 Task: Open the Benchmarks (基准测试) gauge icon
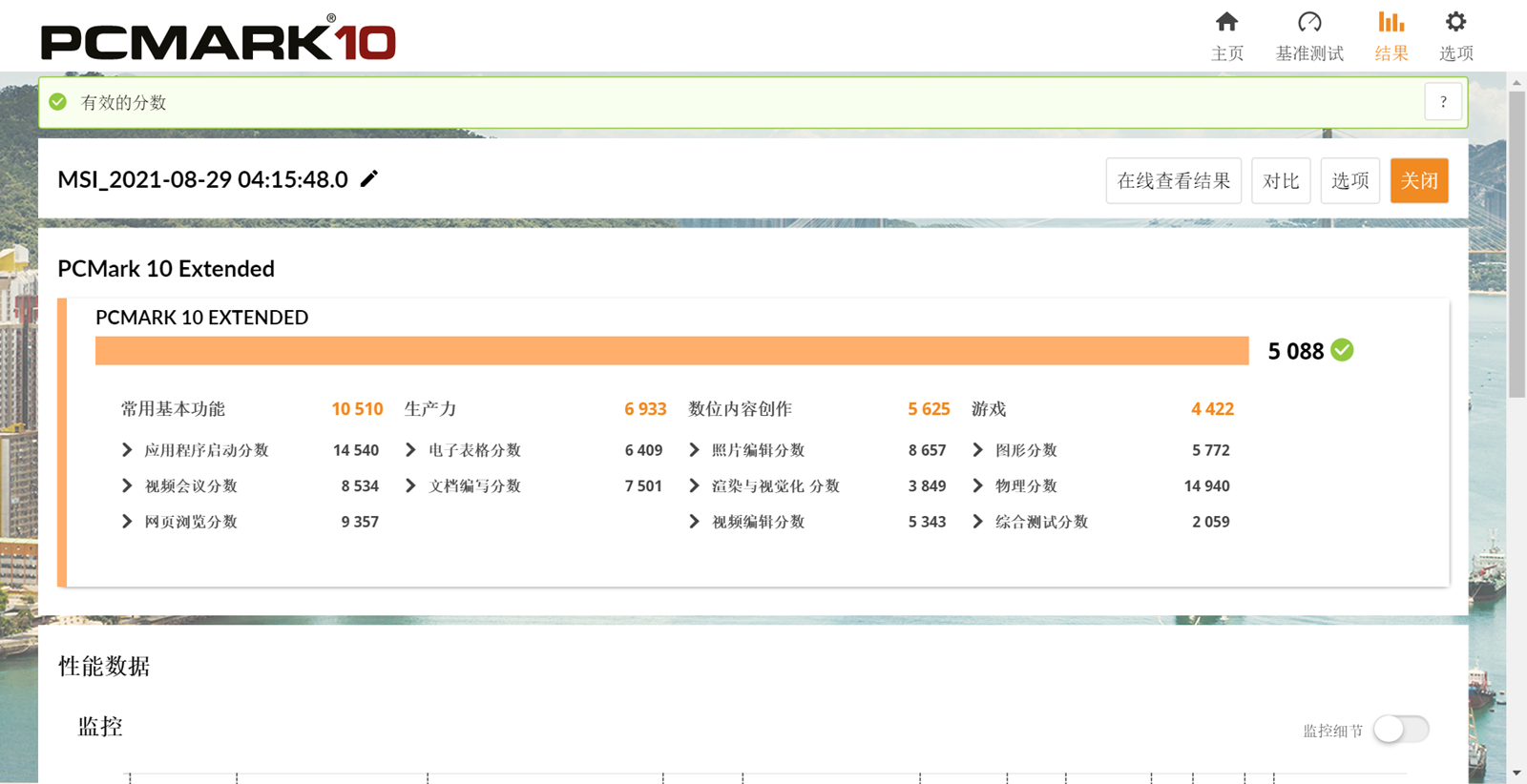coord(1309,22)
